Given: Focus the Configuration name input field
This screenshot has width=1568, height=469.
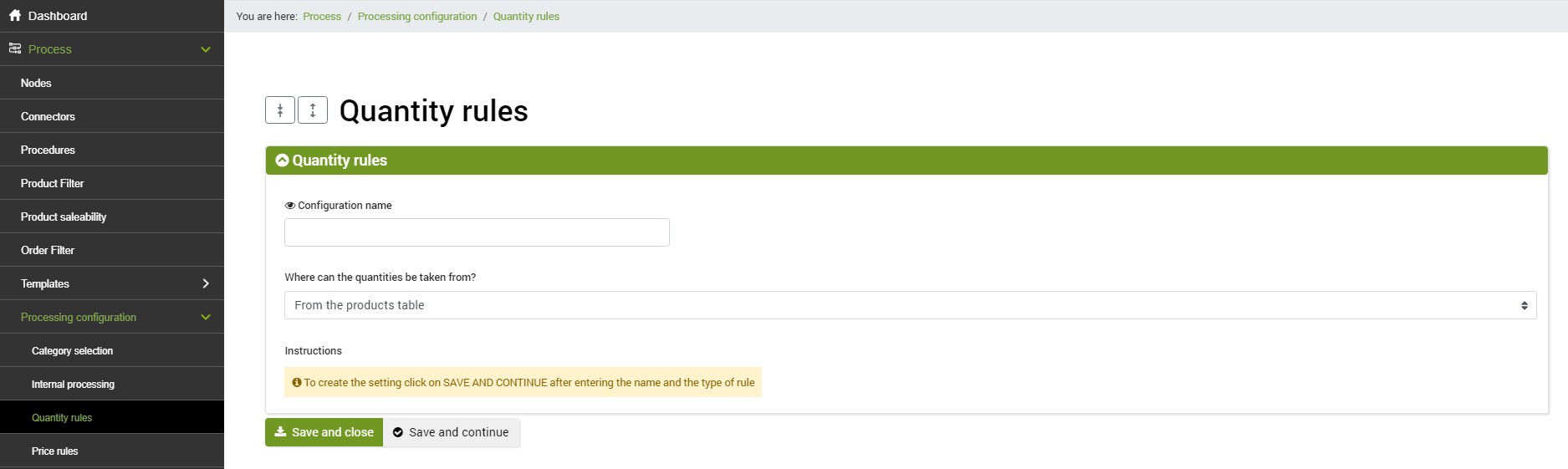Looking at the screenshot, I should pos(477,232).
